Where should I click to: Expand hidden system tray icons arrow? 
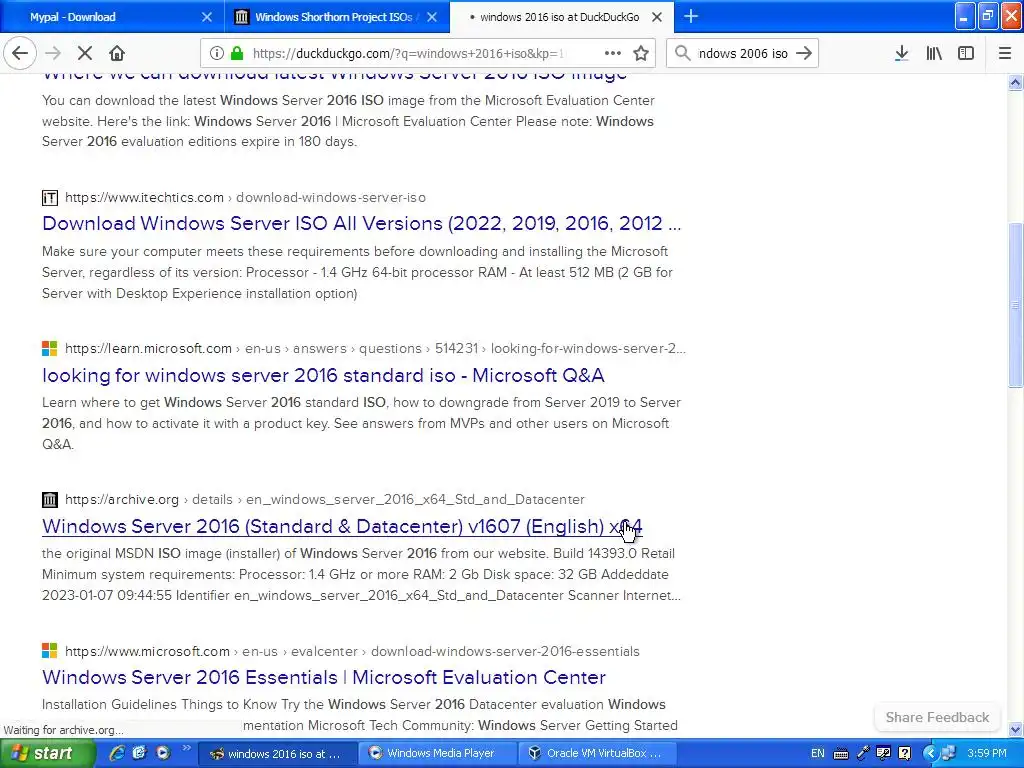point(930,754)
